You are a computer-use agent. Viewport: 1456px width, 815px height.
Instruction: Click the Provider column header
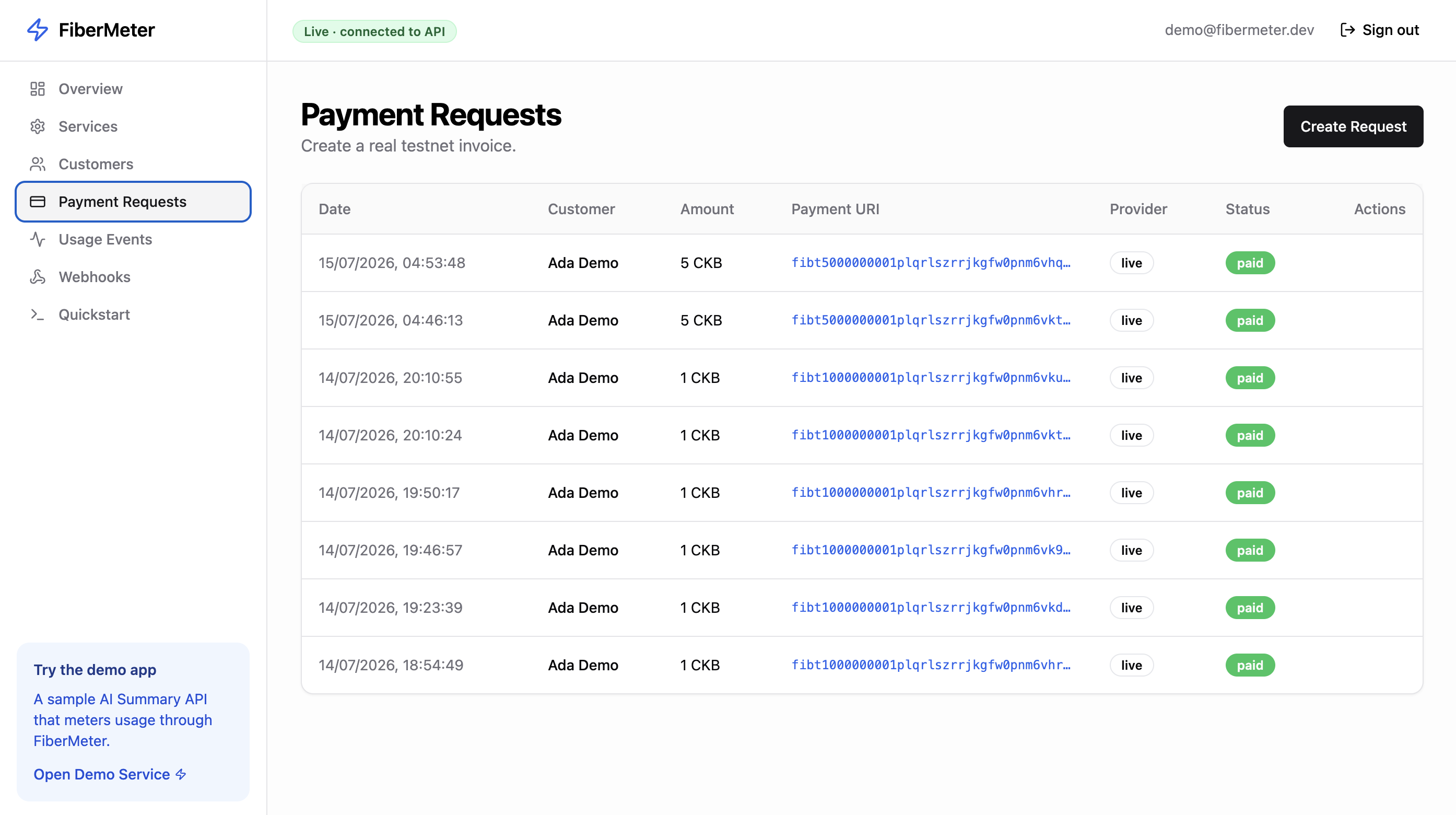1138,209
